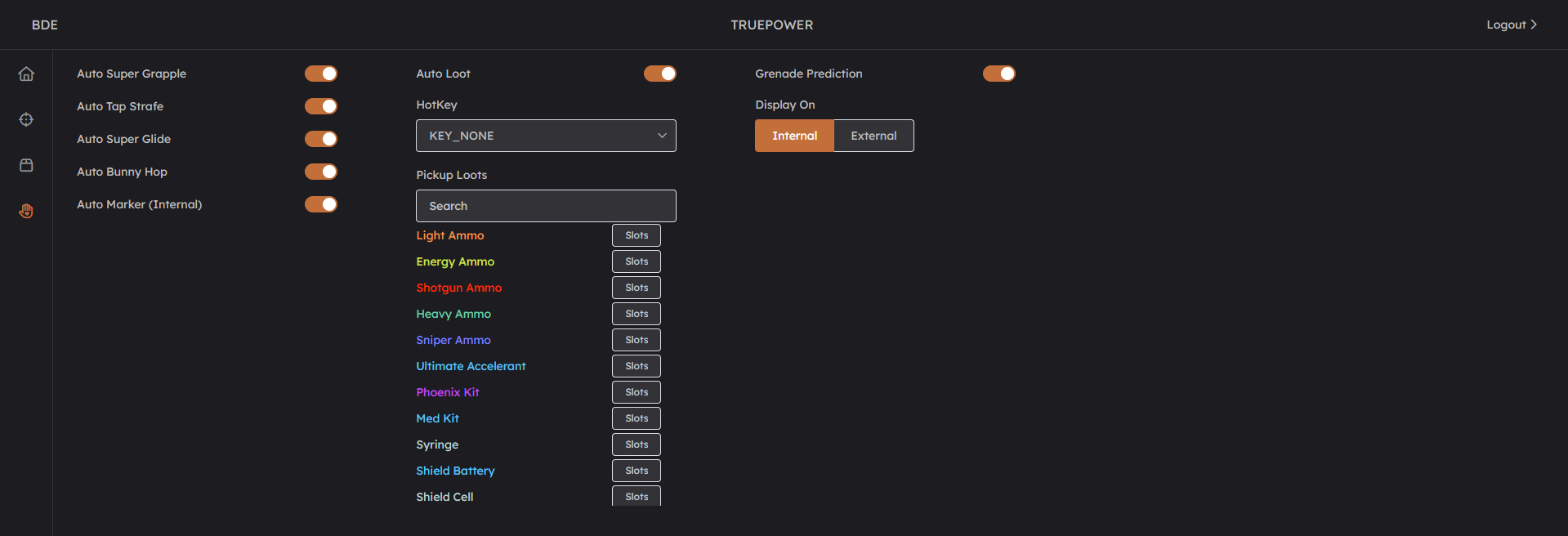Image resolution: width=1568 pixels, height=536 pixels.
Task: Switch display to External
Action: (x=873, y=136)
